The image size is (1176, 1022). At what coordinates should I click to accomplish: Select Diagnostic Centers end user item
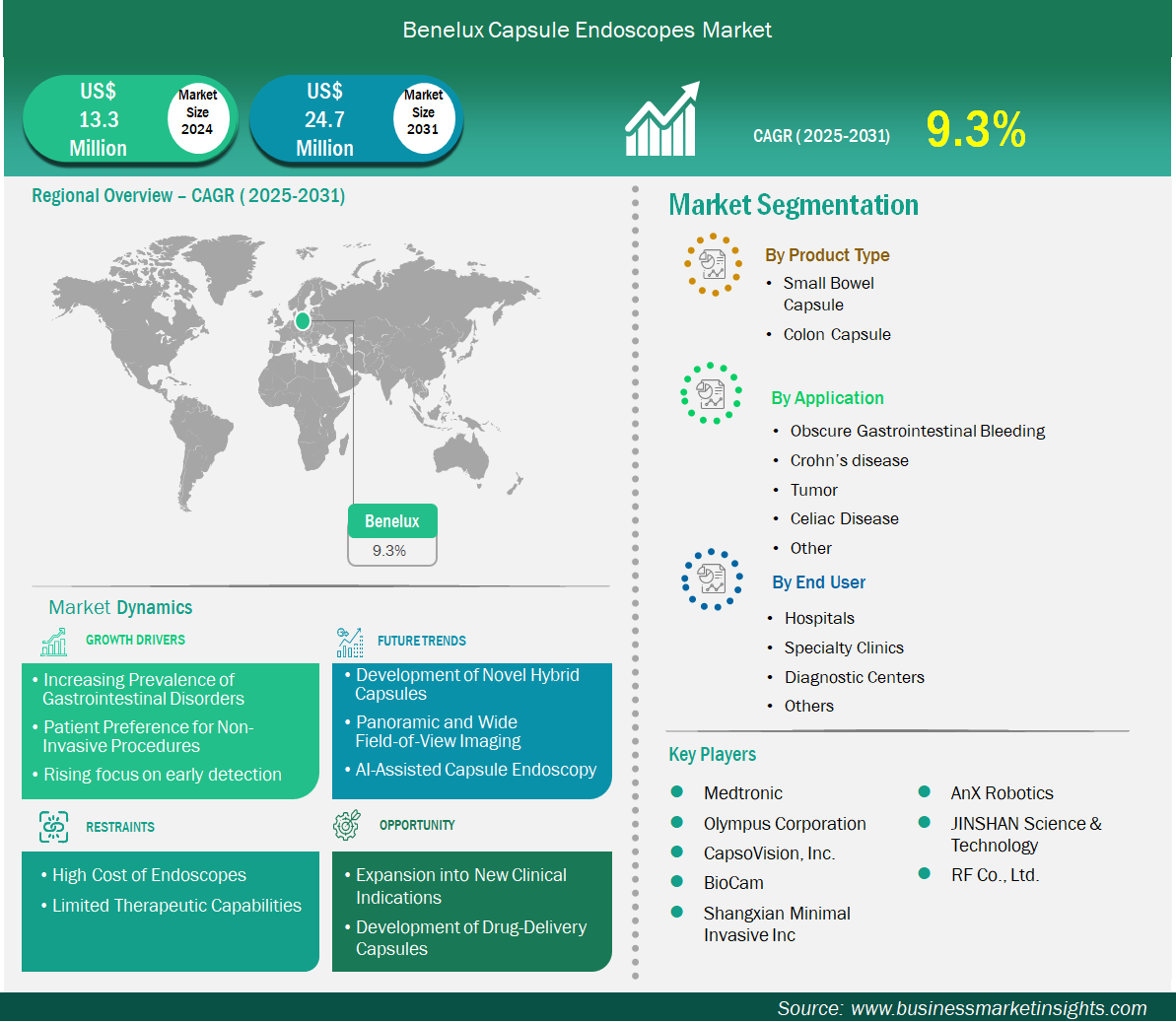(854, 677)
